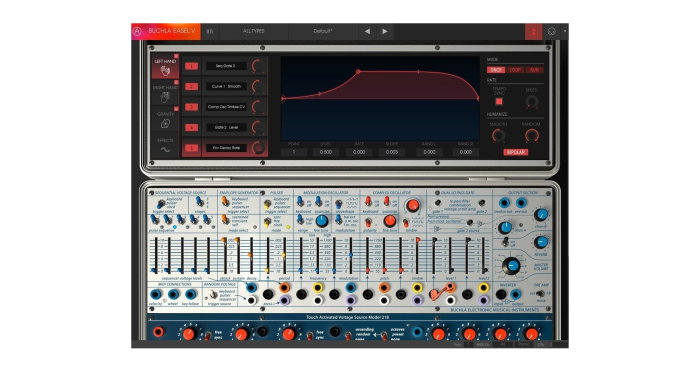Toggle the Left Hand power indicator

pyautogui.click(x=176, y=56)
